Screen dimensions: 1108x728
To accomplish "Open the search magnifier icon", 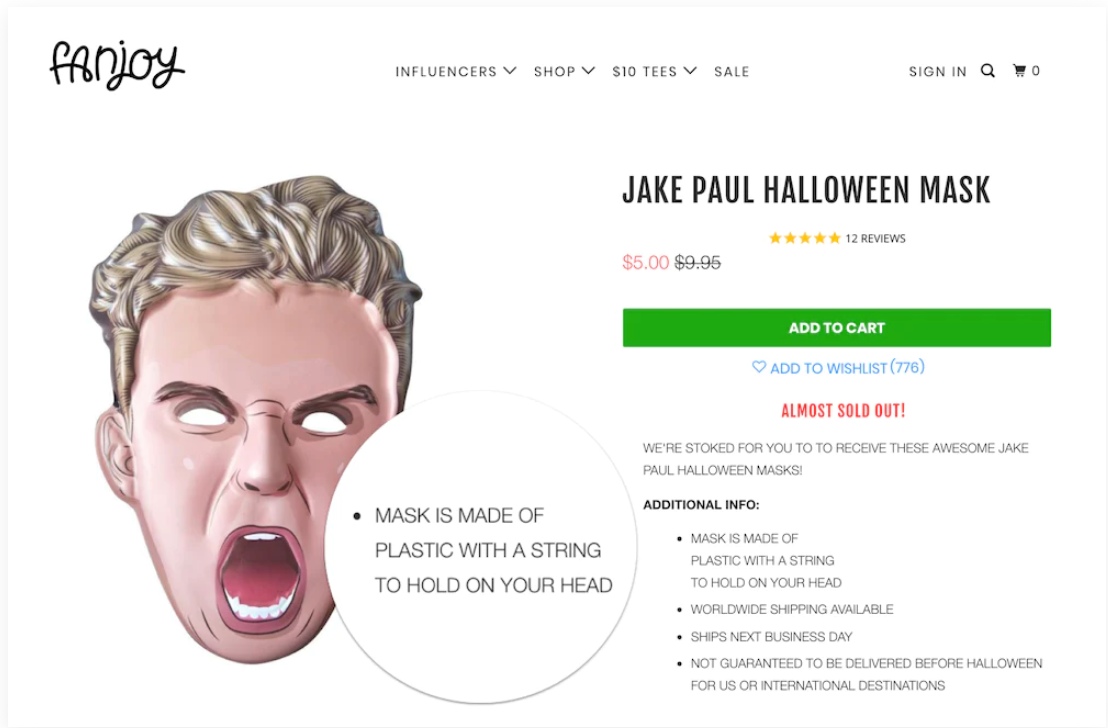I will 988,71.
